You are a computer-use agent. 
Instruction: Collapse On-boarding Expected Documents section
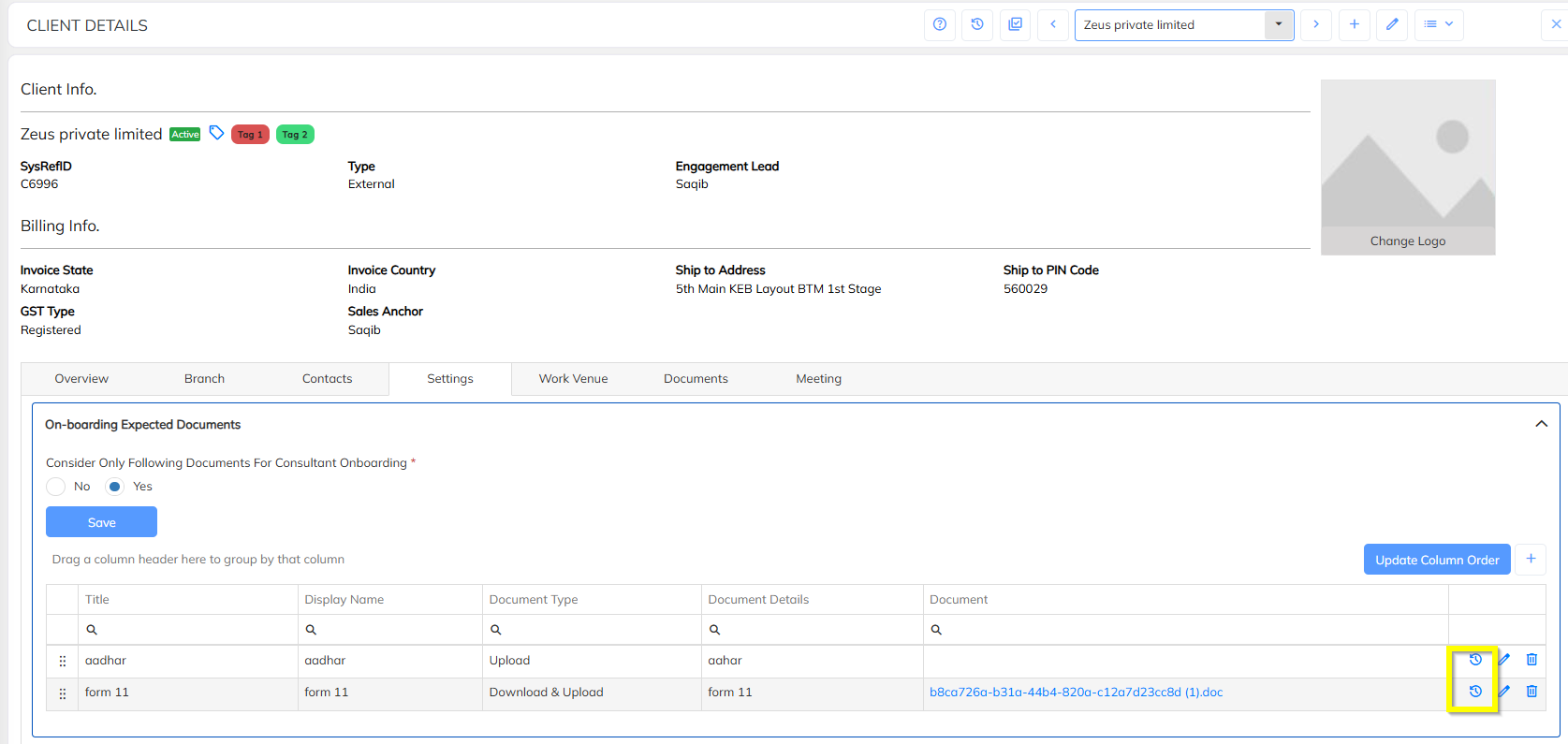coord(1541,424)
